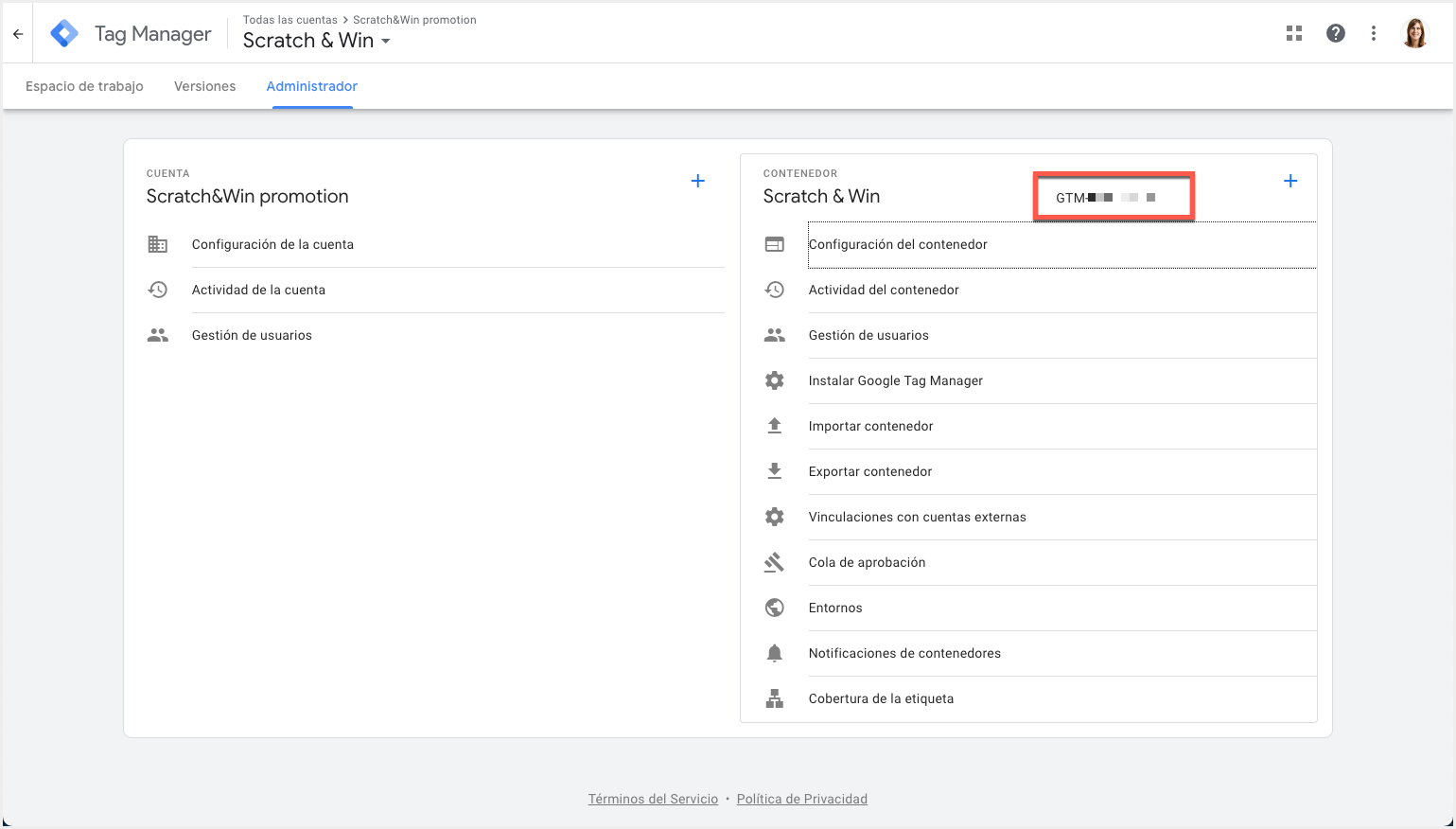The height and width of the screenshot is (829, 1456).
Task: Open the three-dot more options menu
Action: (x=1374, y=34)
